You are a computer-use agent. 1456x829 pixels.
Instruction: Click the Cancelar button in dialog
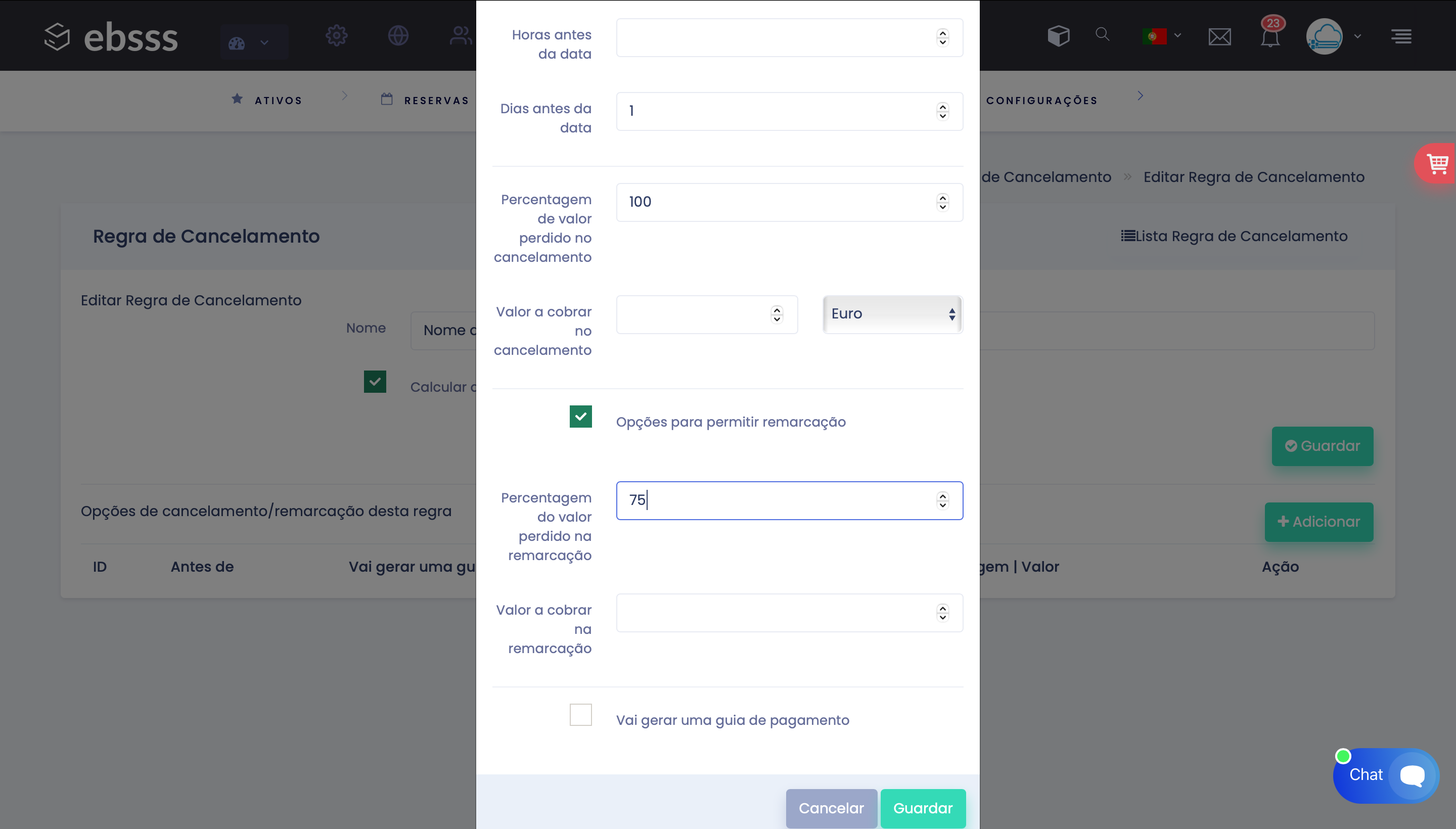(831, 808)
